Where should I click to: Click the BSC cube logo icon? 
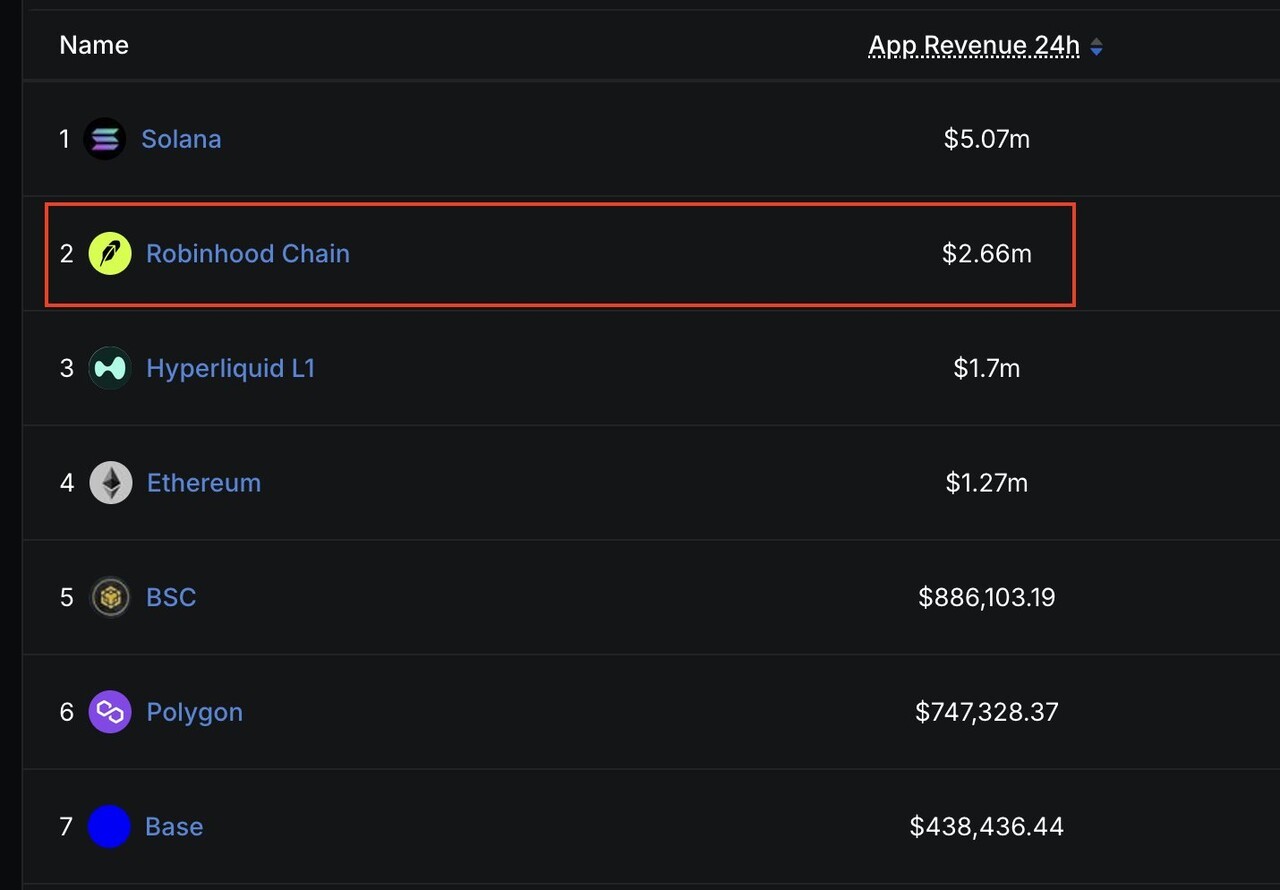point(110,597)
